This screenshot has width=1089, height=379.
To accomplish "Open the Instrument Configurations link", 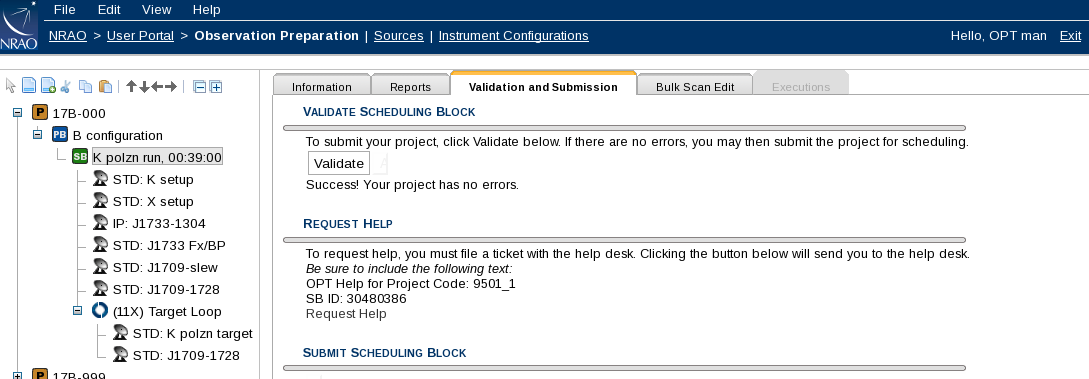I will [x=513, y=35].
